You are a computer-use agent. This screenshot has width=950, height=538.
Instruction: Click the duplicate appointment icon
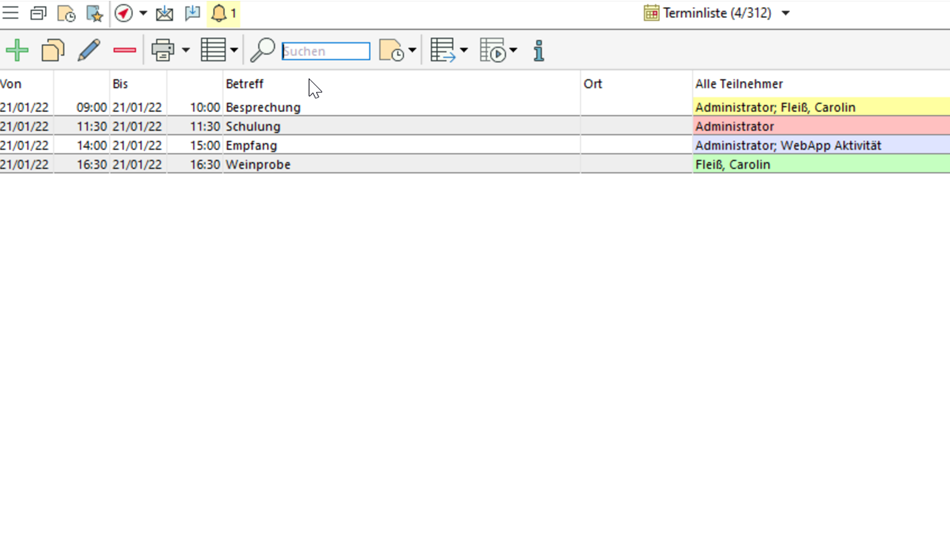tap(53, 50)
